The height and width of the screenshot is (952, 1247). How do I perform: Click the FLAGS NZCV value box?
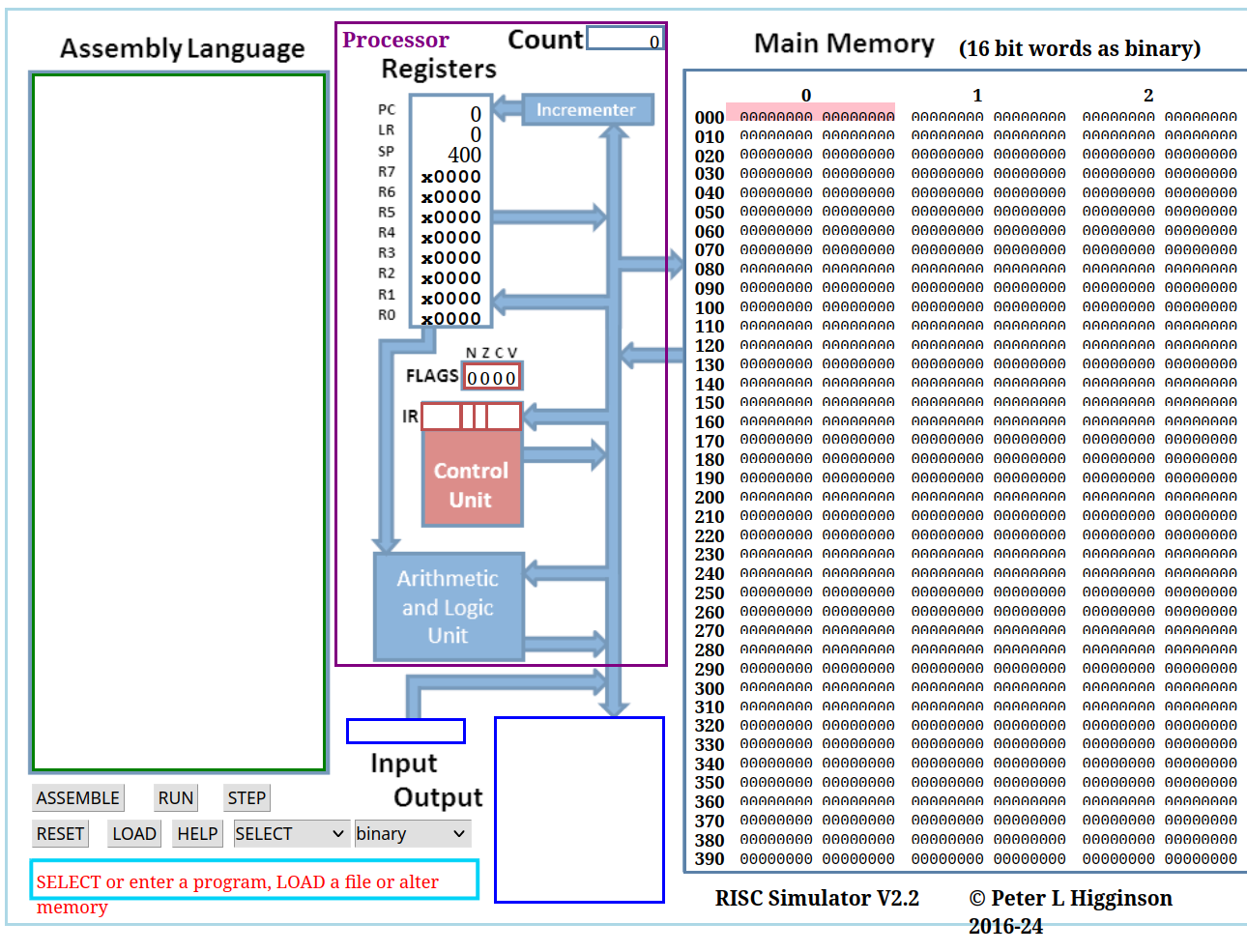(x=492, y=378)
